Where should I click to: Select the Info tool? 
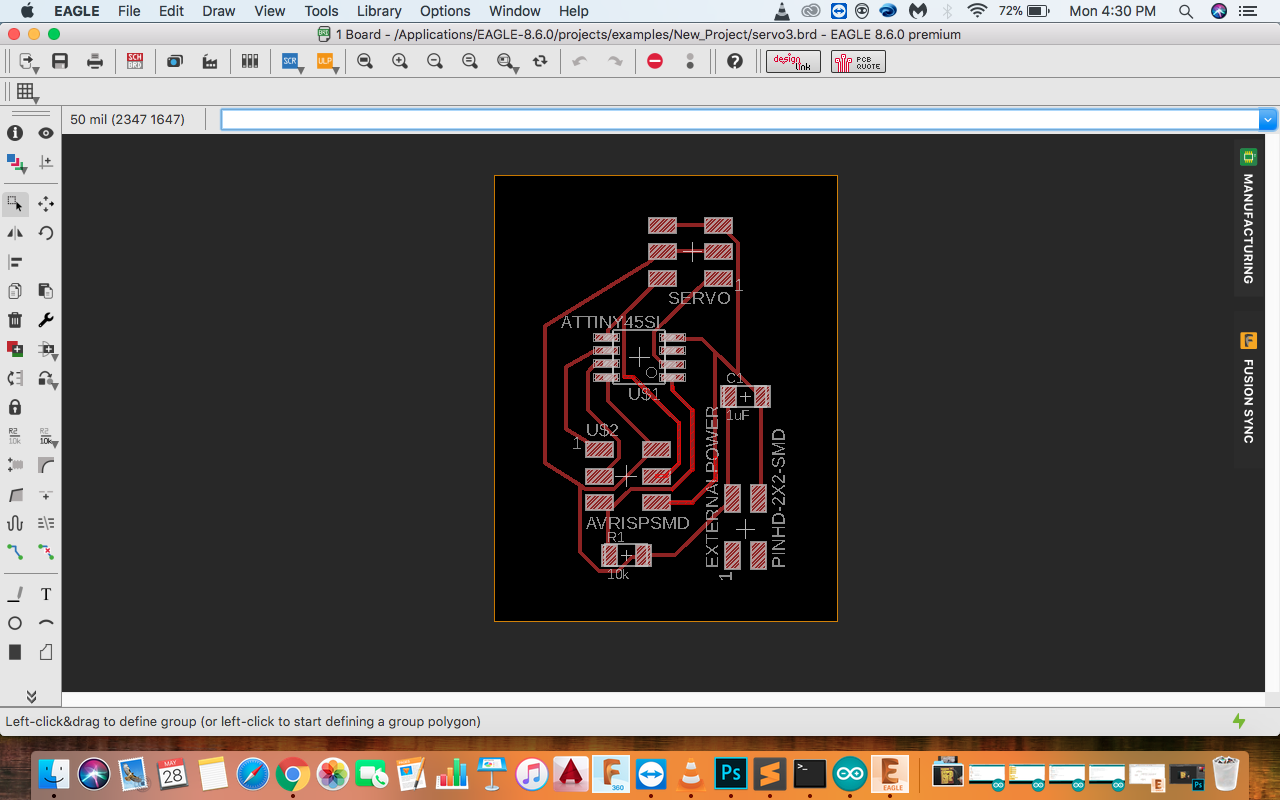pos(15,133)
